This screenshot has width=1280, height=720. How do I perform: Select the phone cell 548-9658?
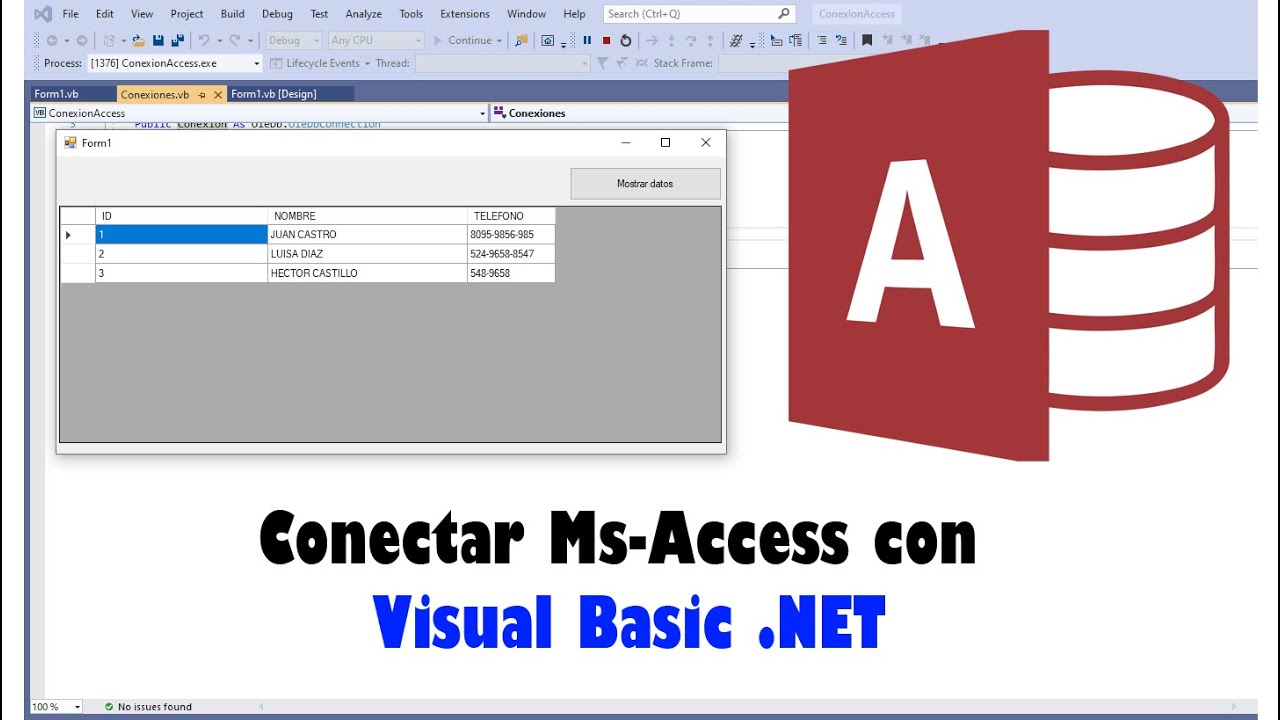pyautogui.click(x=511, y=273)
